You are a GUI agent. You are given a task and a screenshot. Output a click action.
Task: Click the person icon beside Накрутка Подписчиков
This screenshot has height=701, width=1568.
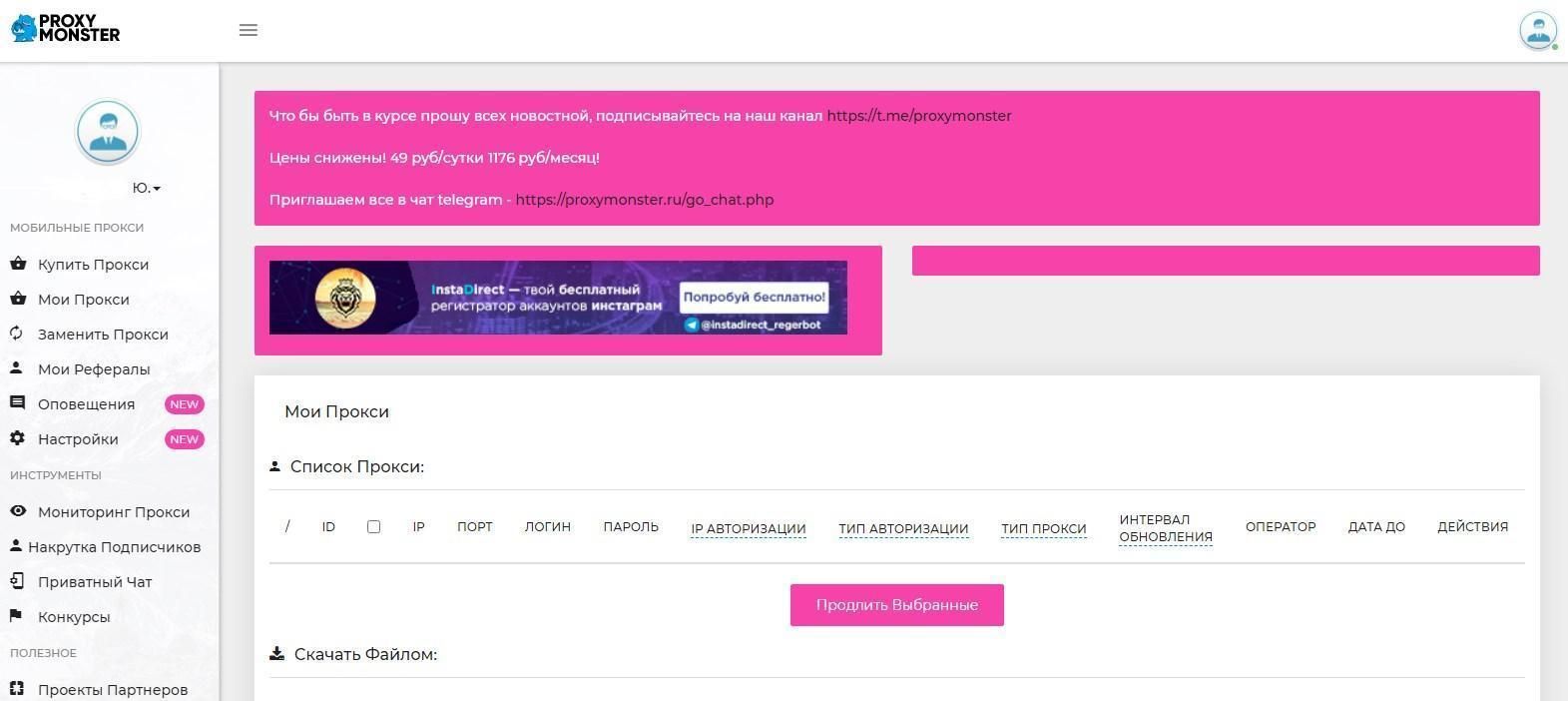16,546
